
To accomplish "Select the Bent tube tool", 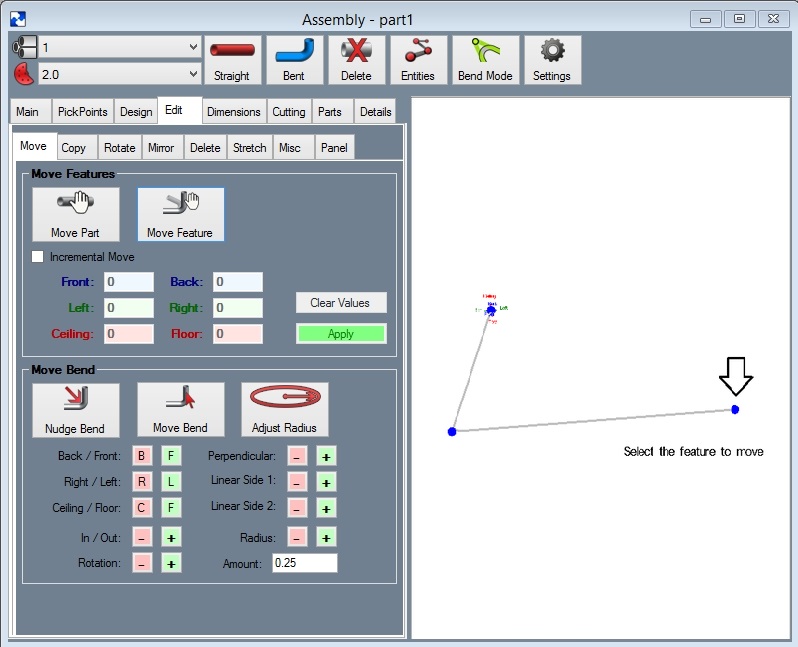I will [295, 60].
